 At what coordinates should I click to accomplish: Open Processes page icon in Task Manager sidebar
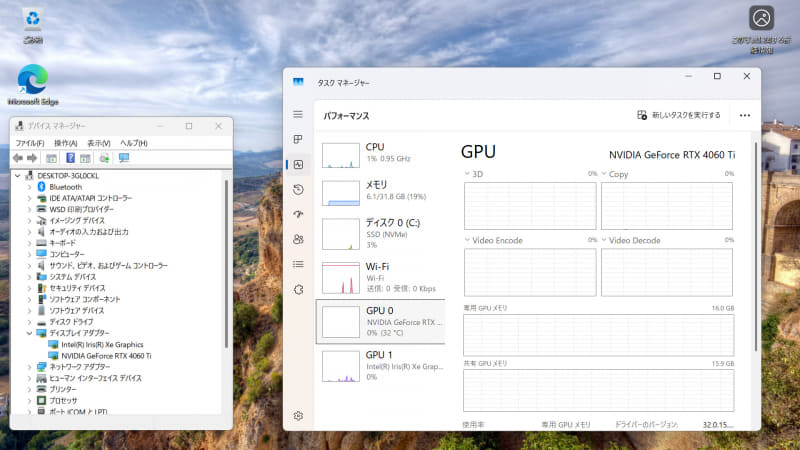pyautogui.click(x=298, y=139)
